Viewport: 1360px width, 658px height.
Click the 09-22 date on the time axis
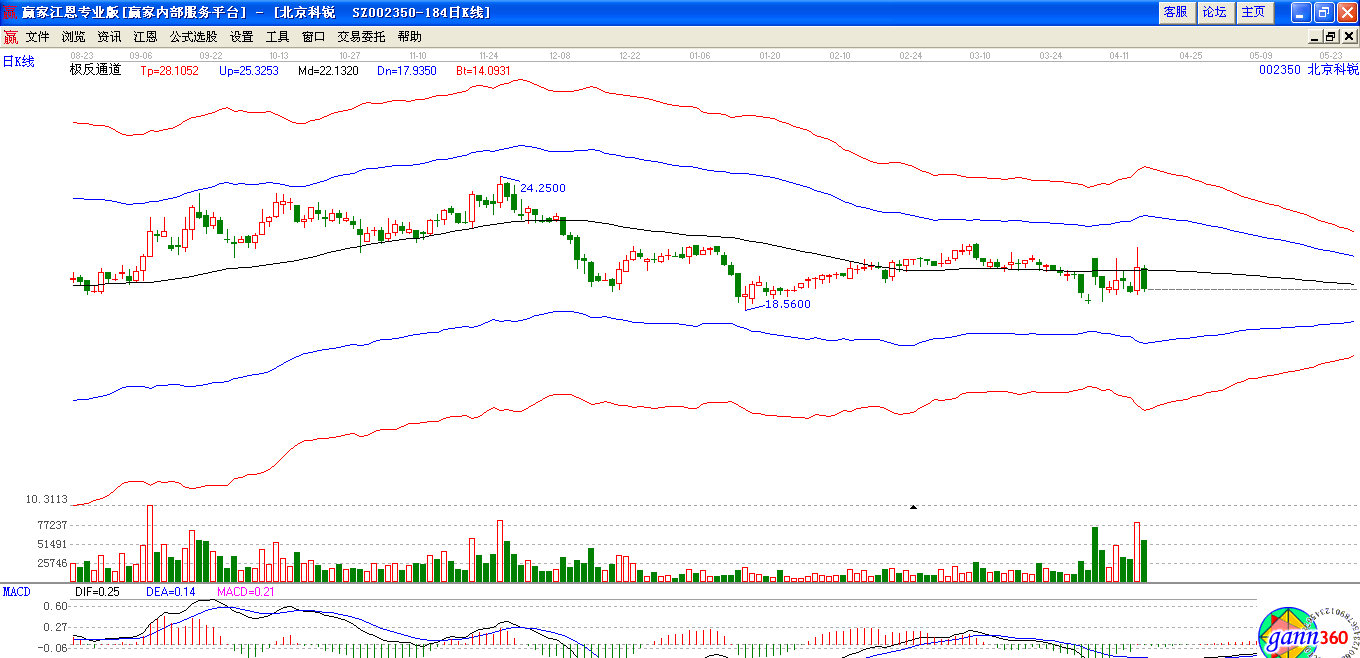(x=210, y=56)
